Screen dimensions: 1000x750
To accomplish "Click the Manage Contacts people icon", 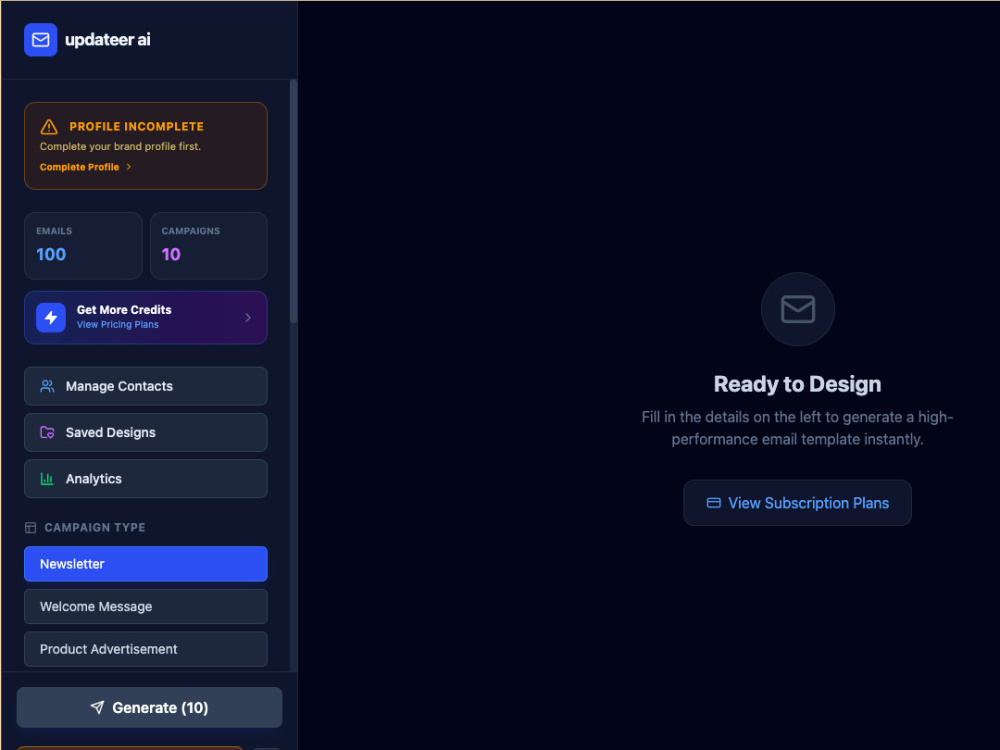I will 47,386.
